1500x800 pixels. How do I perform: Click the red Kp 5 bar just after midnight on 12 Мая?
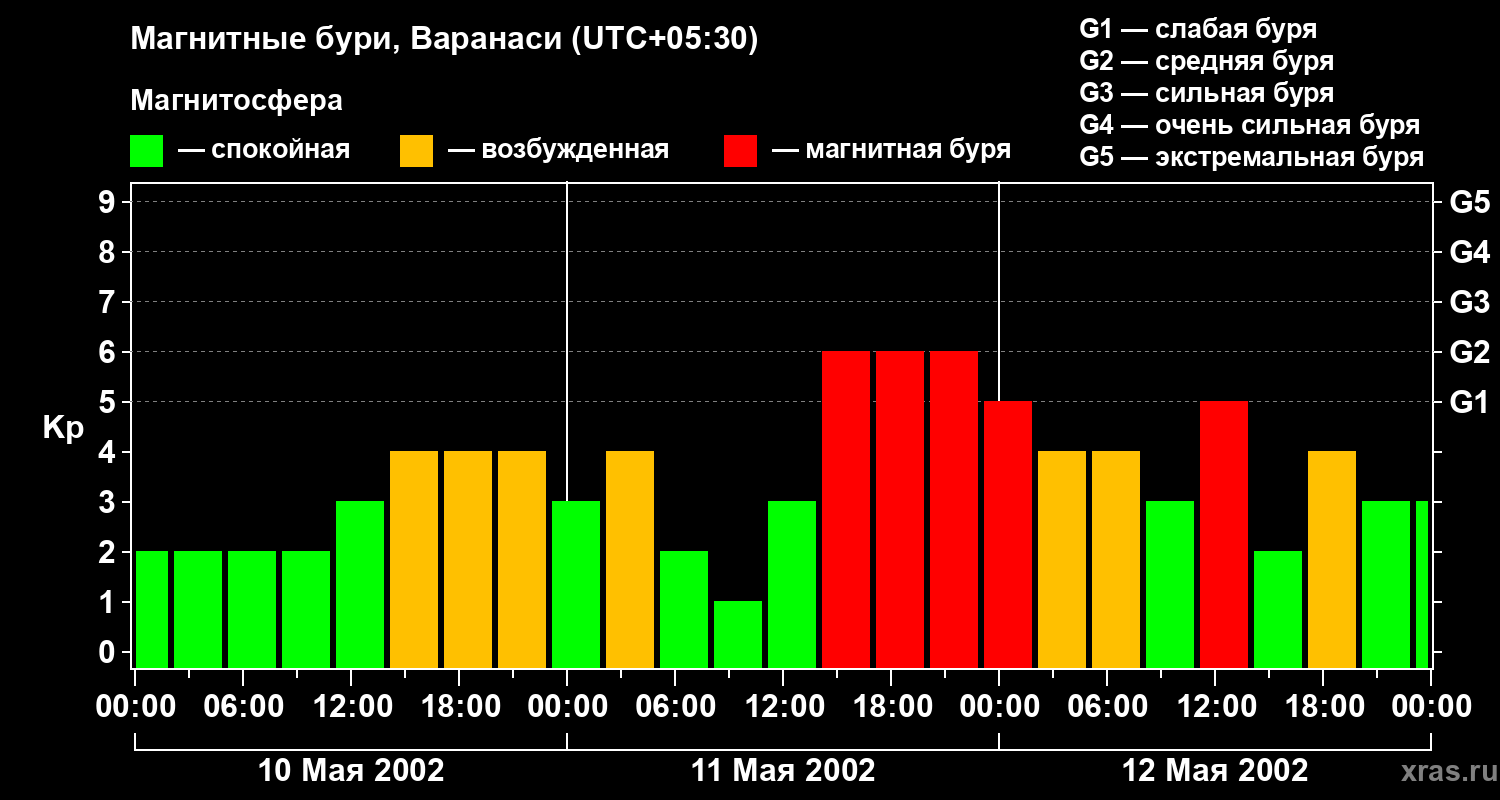tap(1008, 534)
